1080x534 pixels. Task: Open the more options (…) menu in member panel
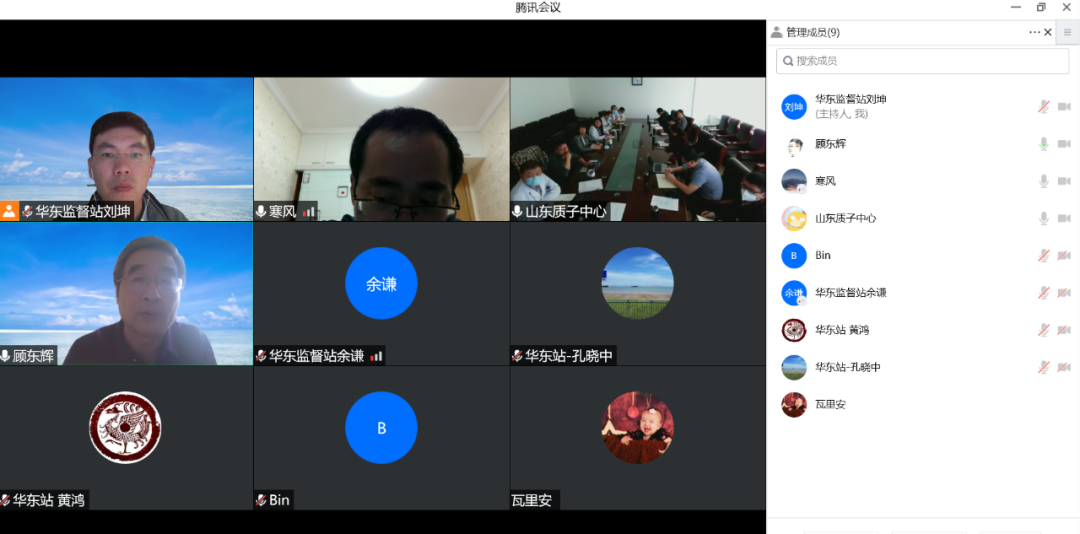[x=1035, y=32]
